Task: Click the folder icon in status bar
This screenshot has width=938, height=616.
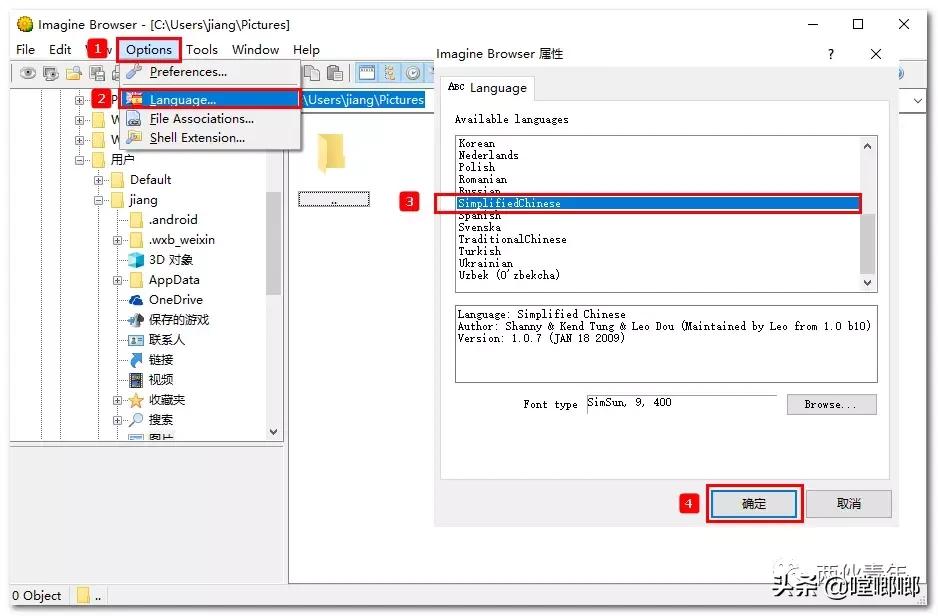Action: pyautogui.click(x=83, y=595)
